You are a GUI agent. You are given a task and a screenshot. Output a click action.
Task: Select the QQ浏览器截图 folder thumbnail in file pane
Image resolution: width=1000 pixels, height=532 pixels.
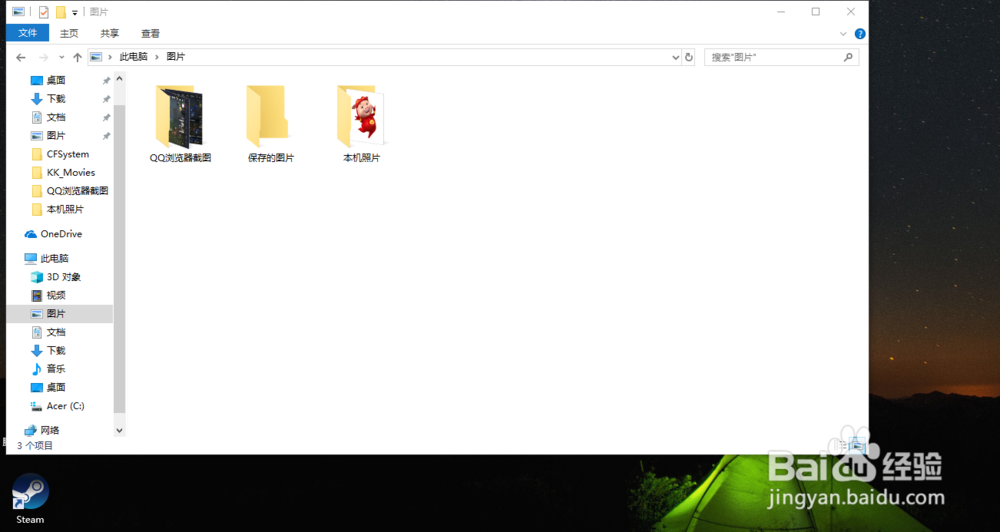coord(179,117)
